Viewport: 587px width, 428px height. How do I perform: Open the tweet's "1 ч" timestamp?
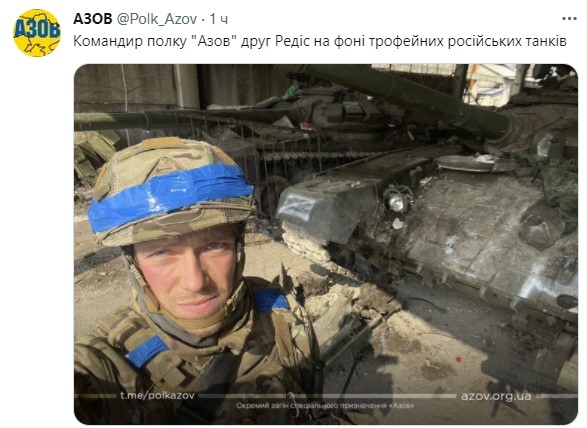[x=219, y=19]
